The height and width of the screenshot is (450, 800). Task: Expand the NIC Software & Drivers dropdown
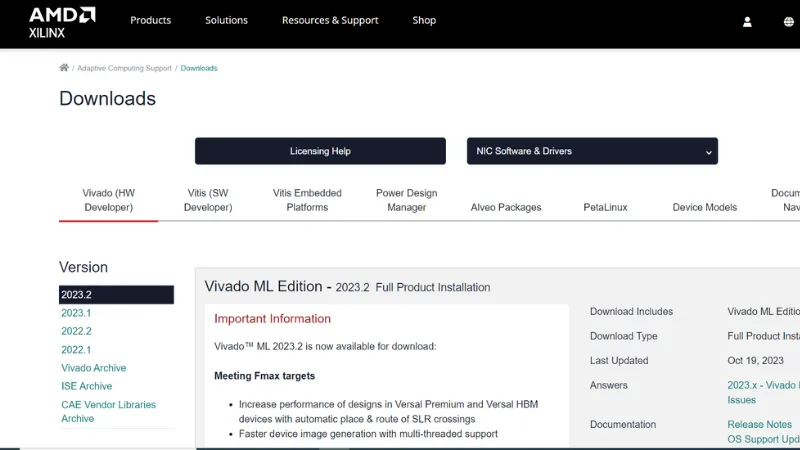(592, 151)
